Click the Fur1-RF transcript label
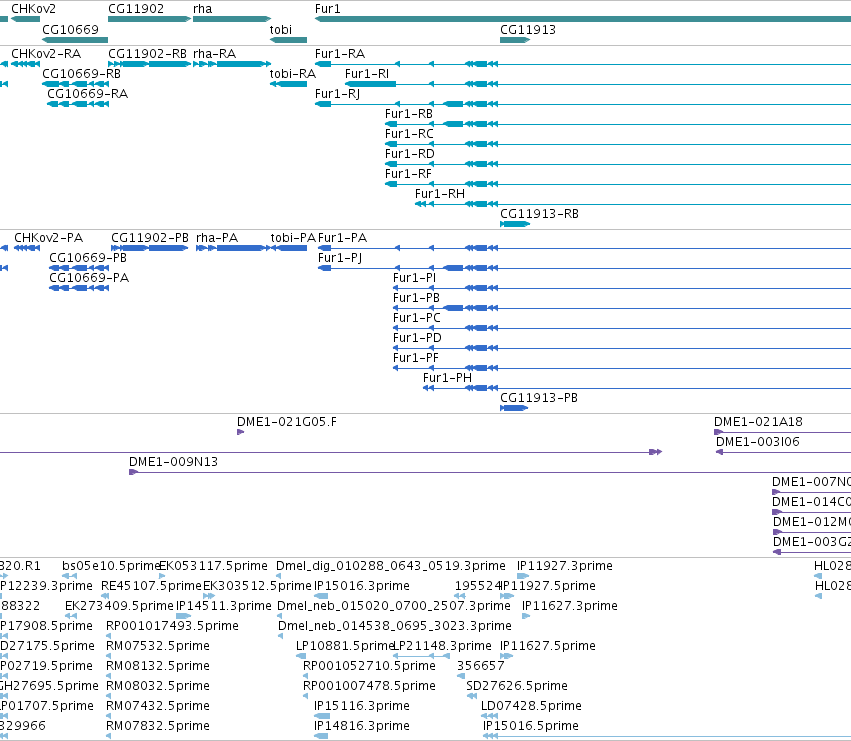The height and width of the screenshot is (741, 851). coord(408,174)
